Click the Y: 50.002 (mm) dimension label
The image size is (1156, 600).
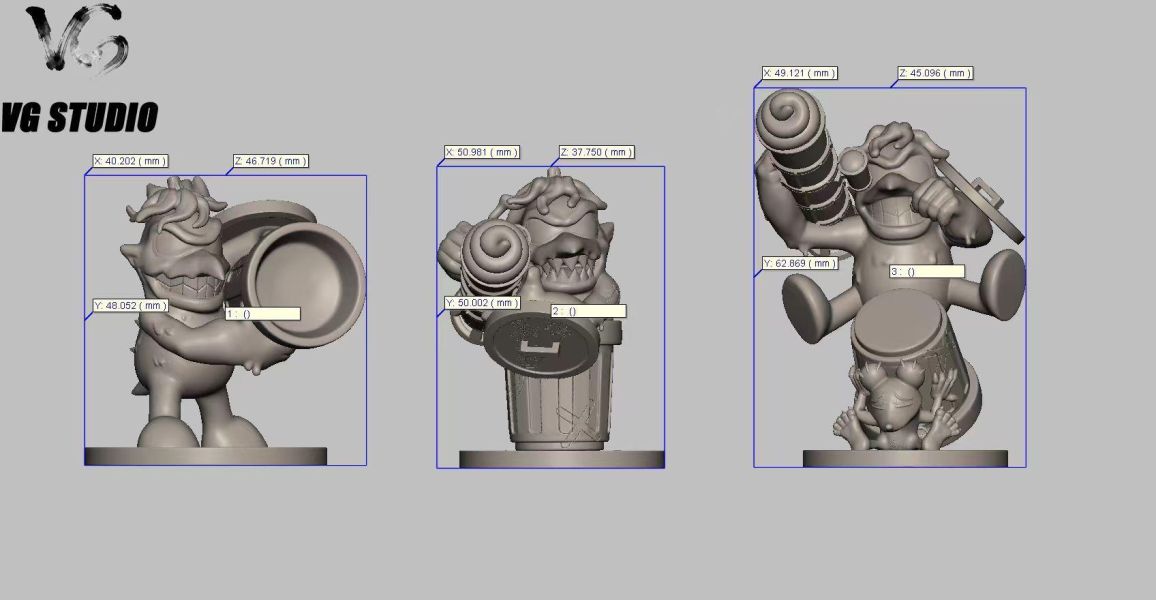coord(483,303)
